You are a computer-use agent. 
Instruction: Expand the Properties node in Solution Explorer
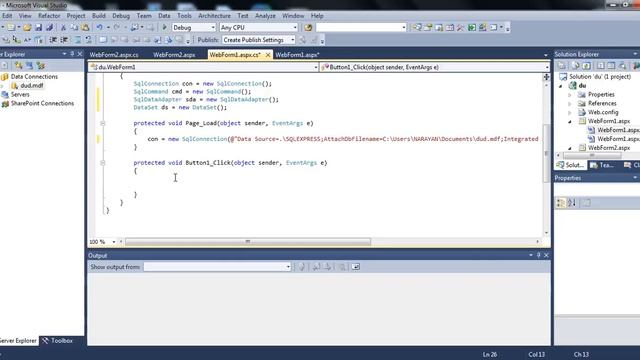tap(570, 95)
